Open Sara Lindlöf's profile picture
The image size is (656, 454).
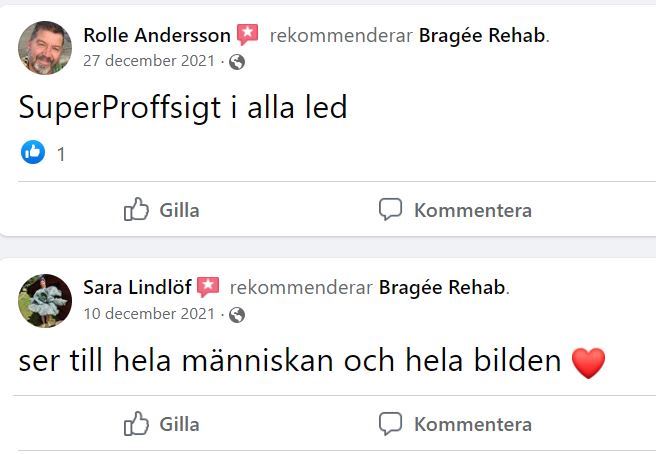coord(45,300)
